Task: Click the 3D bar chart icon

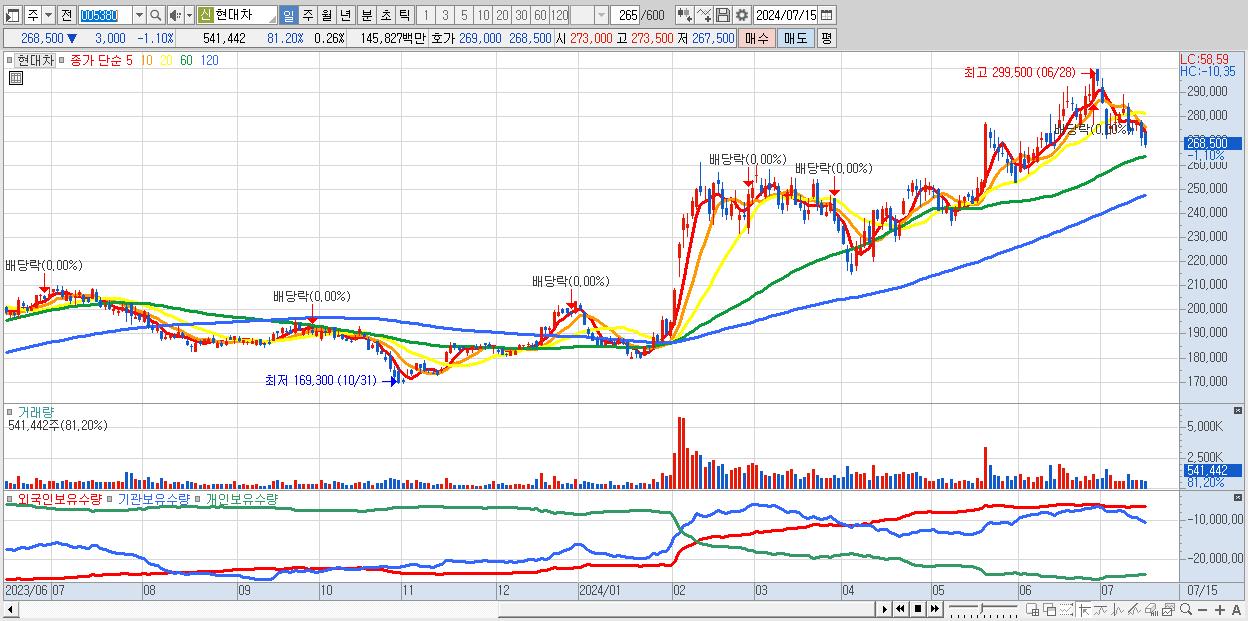Action: click(x=1151, y=608)
